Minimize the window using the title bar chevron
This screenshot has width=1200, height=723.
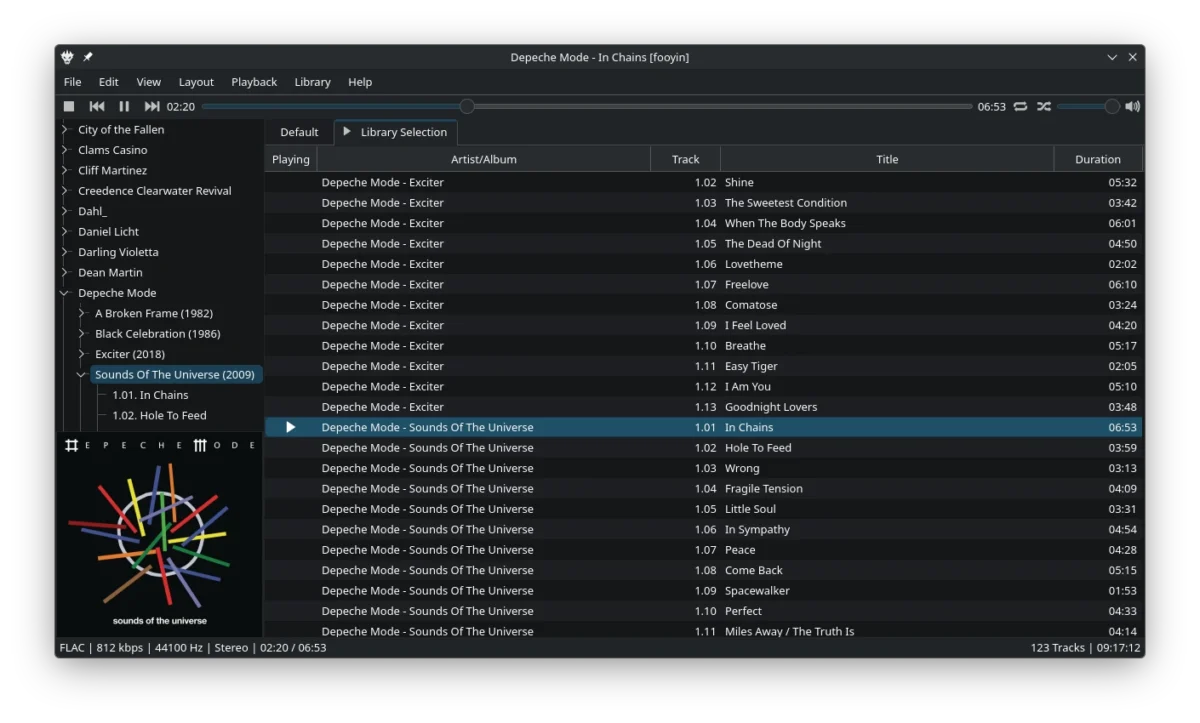pyautogui.click(x=1112, y=57)
